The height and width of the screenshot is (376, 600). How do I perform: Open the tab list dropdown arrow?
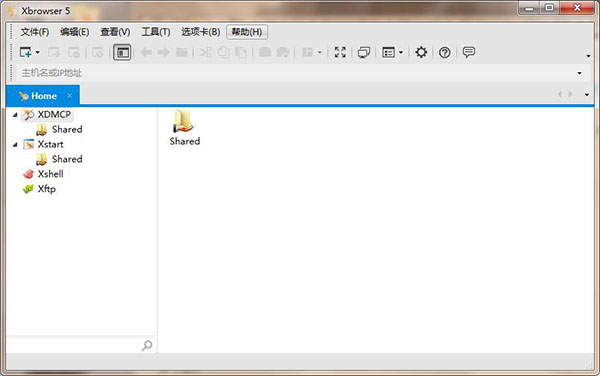tap(587, 94)
